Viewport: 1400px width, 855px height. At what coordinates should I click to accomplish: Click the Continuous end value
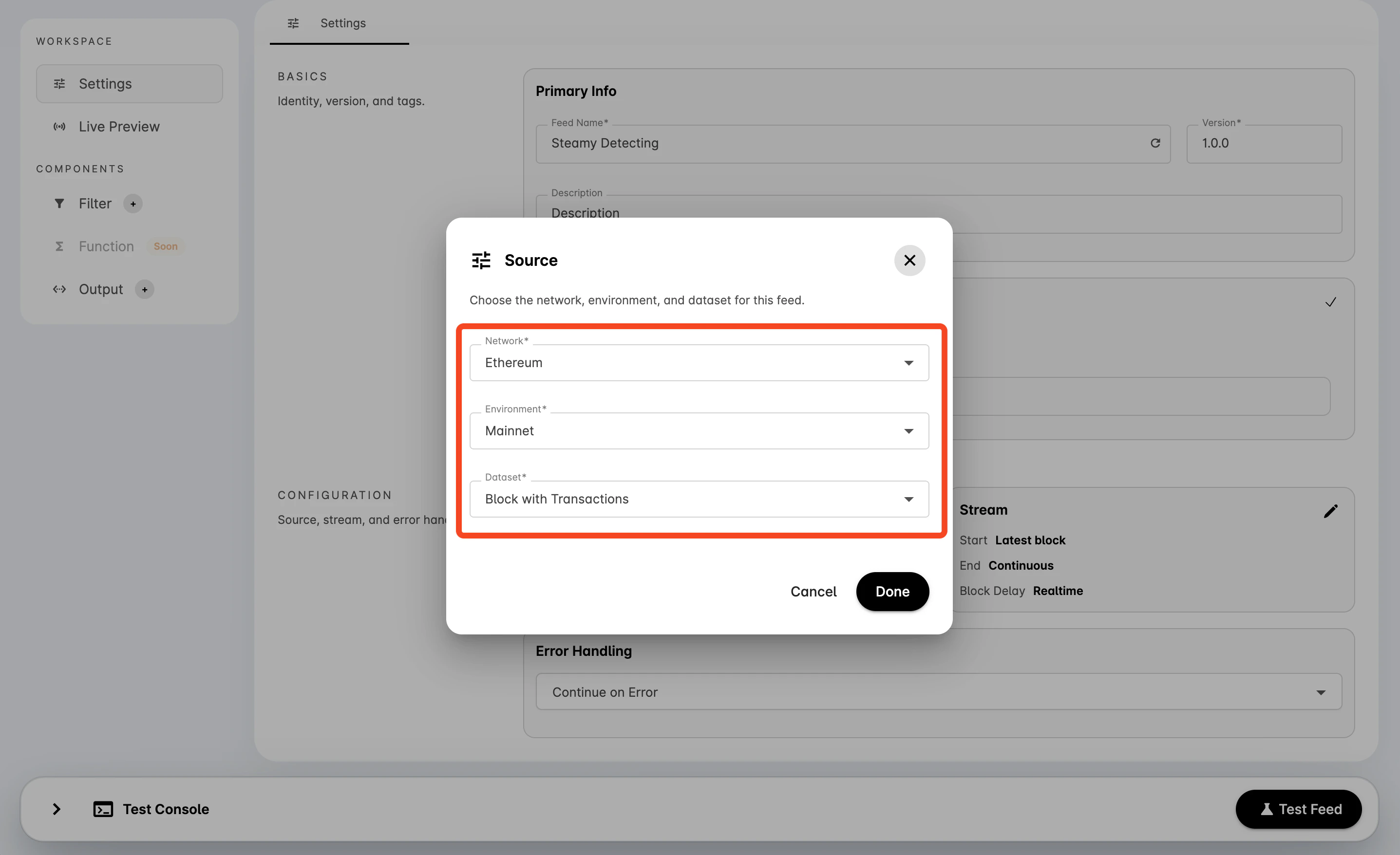pyautogui.click(x=1021, y=565)
